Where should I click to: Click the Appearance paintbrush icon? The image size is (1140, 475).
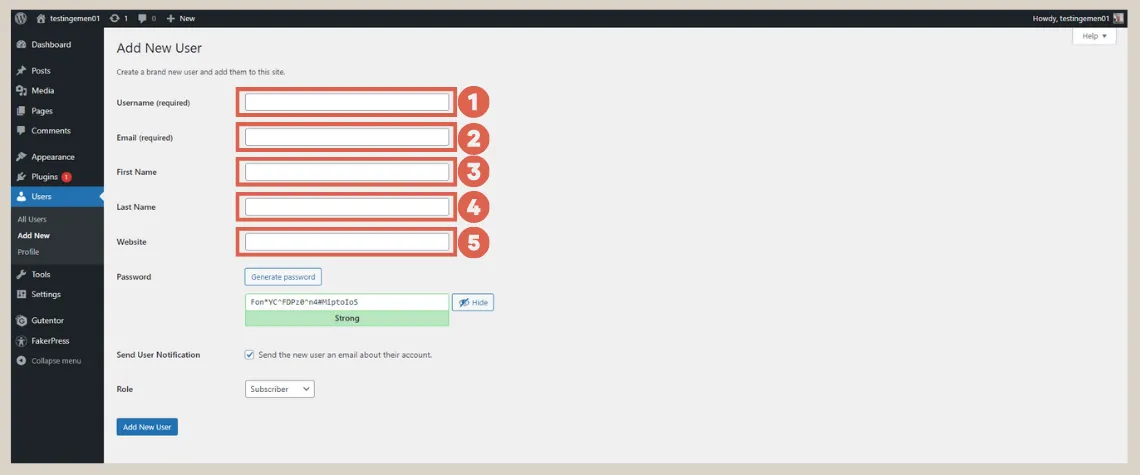(x=21, y=157)
